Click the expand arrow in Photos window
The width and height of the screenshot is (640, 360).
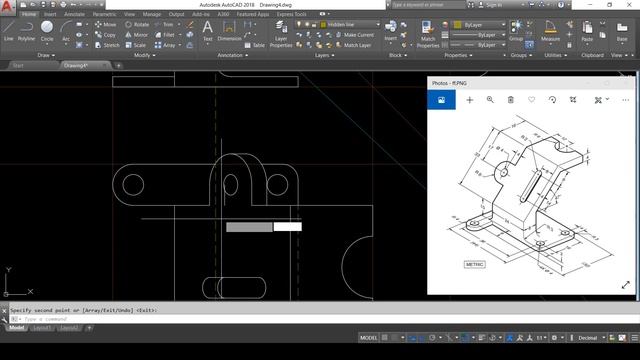click(x=625, y=285)
